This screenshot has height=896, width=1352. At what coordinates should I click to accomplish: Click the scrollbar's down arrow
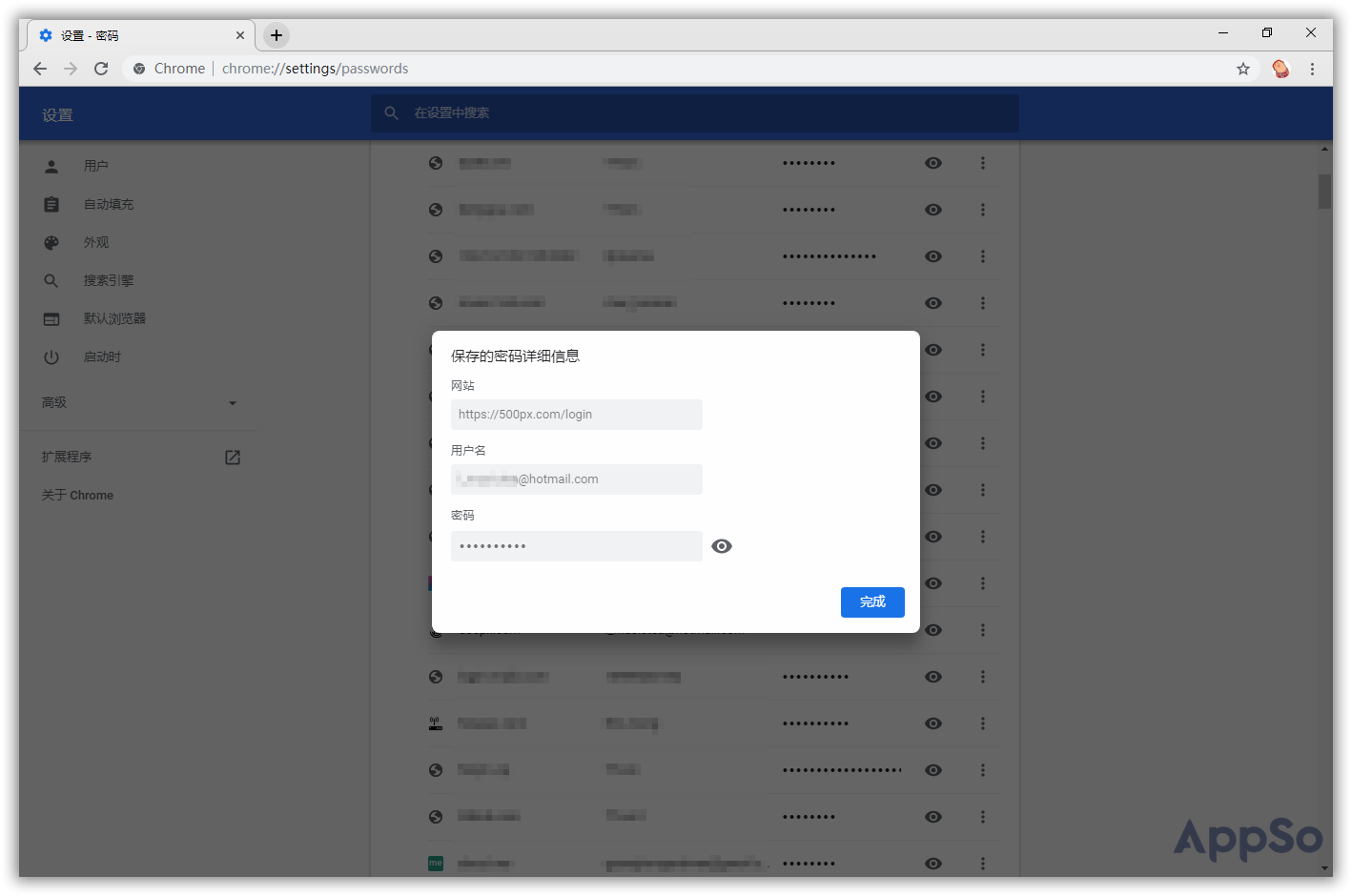(x=1324, y=868)
